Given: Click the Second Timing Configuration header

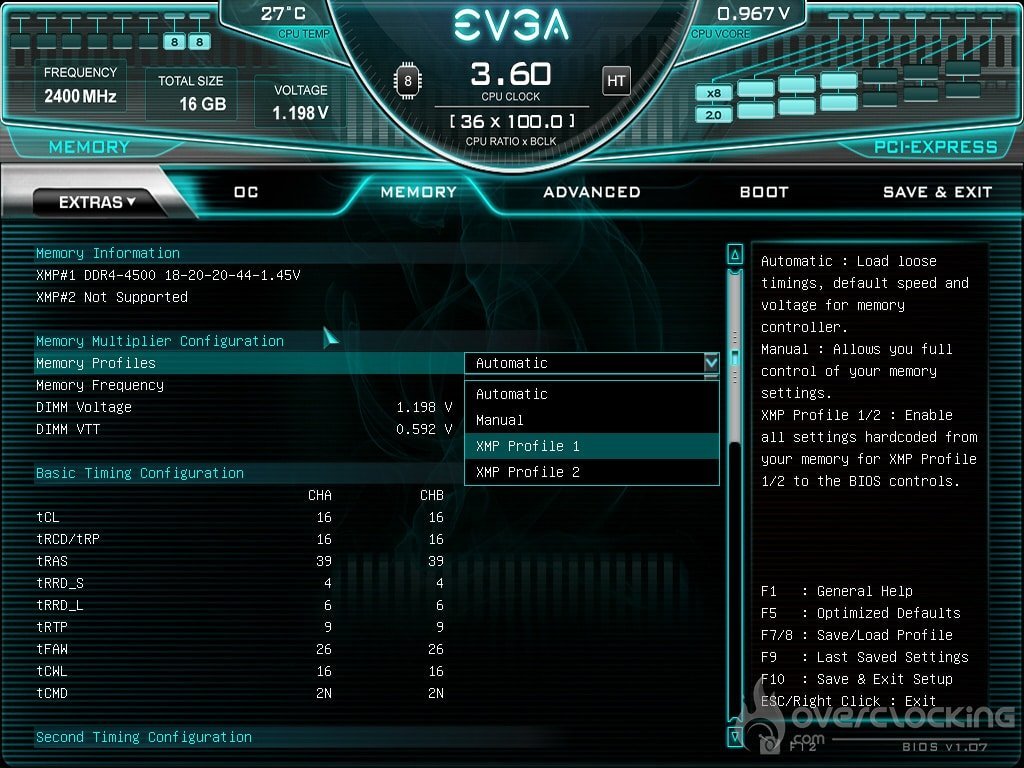Looking at the screenshot, I should 144,737.
